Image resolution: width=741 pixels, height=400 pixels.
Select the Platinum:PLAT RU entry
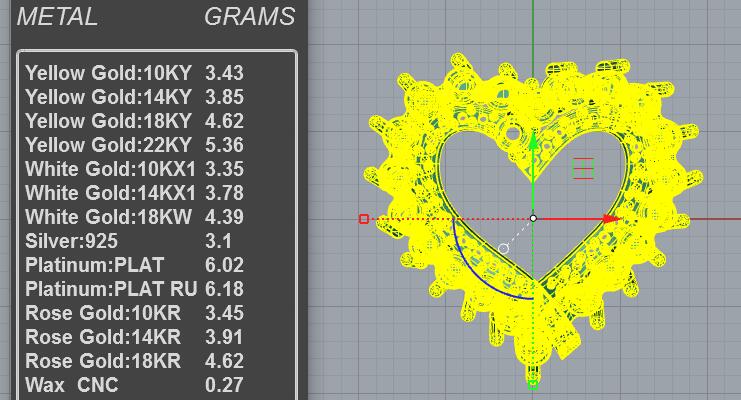134,288
